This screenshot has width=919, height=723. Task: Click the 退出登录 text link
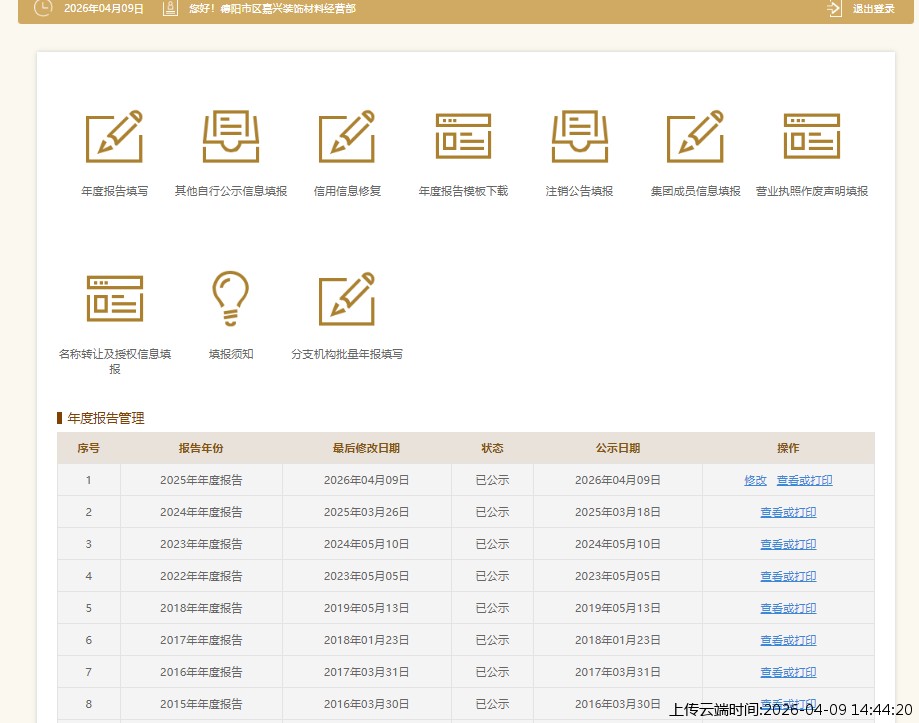pos(873,9)
